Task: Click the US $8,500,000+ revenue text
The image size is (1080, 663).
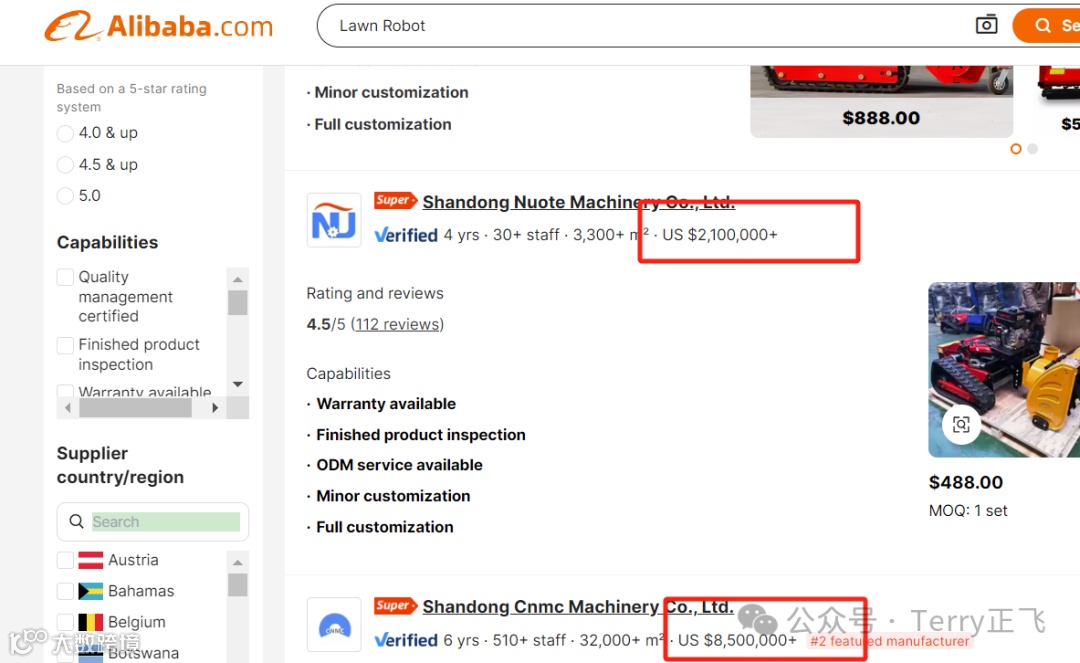Action: click(x=737, y=640)
